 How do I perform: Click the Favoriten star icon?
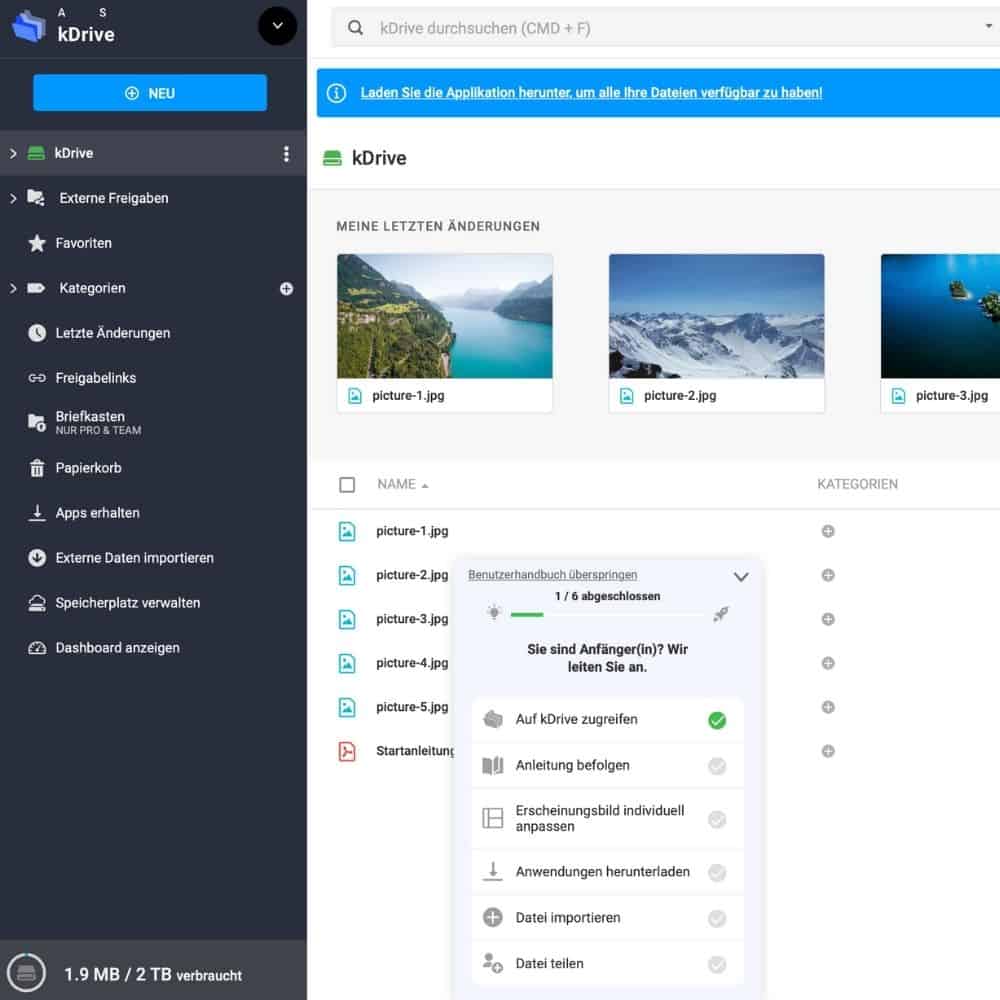pyautogui.click(x=37, y=243)
